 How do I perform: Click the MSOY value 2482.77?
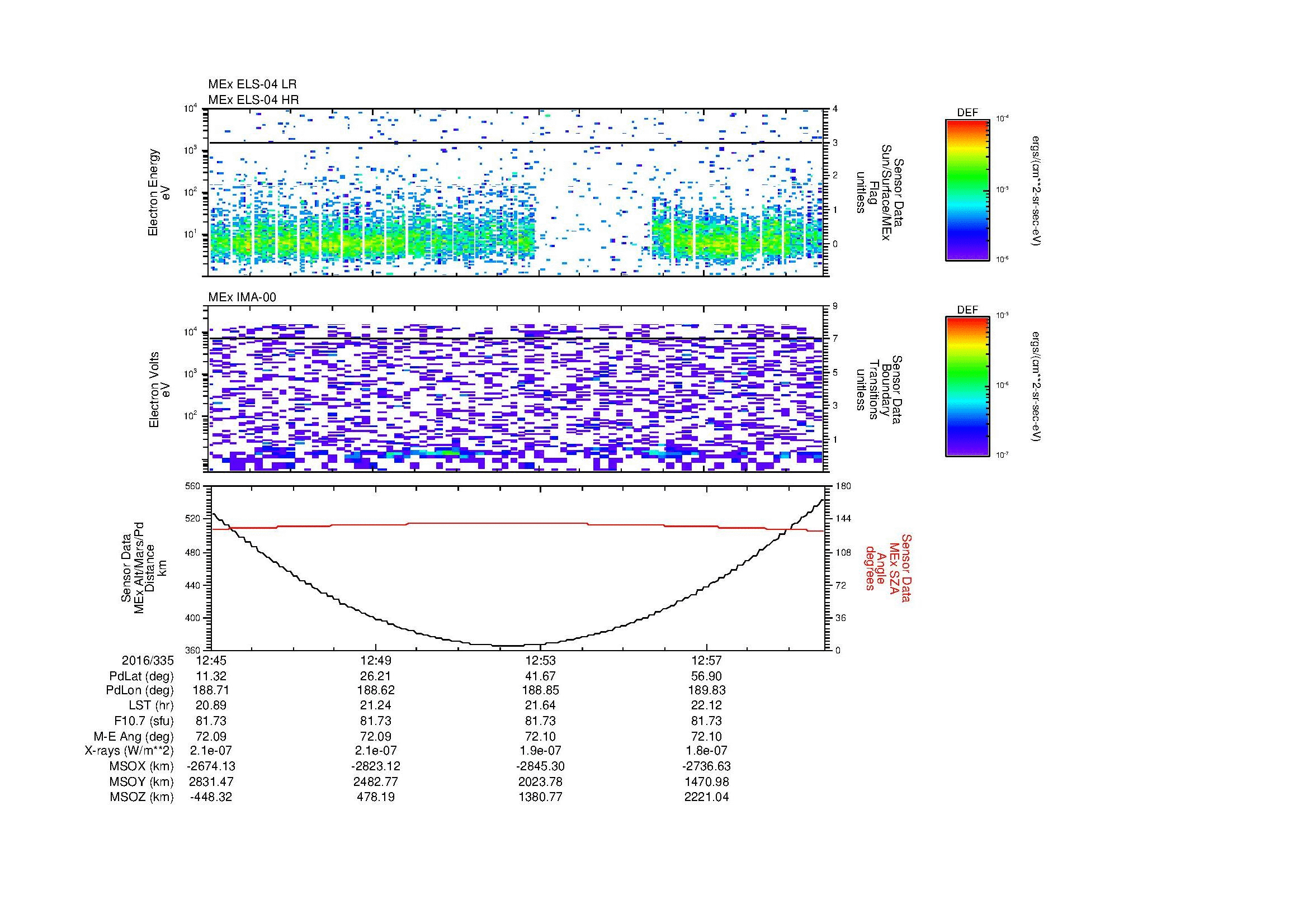(375, 781)
